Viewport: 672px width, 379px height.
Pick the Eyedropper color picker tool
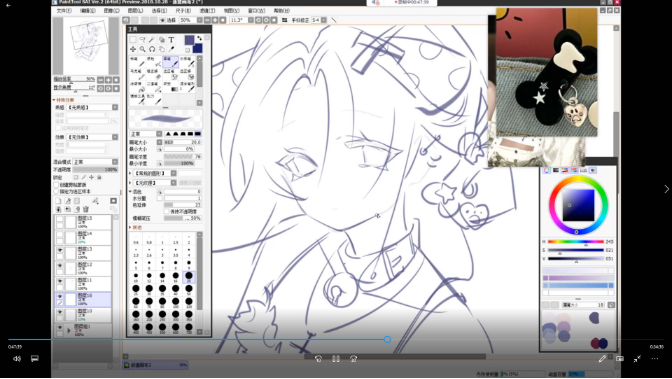pyautogui.click(x=171, y=49)
